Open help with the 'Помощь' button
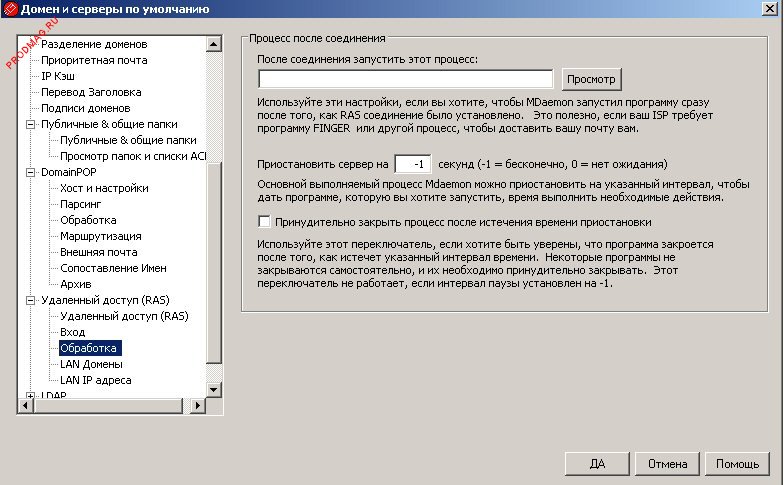 tap(737, 464)
